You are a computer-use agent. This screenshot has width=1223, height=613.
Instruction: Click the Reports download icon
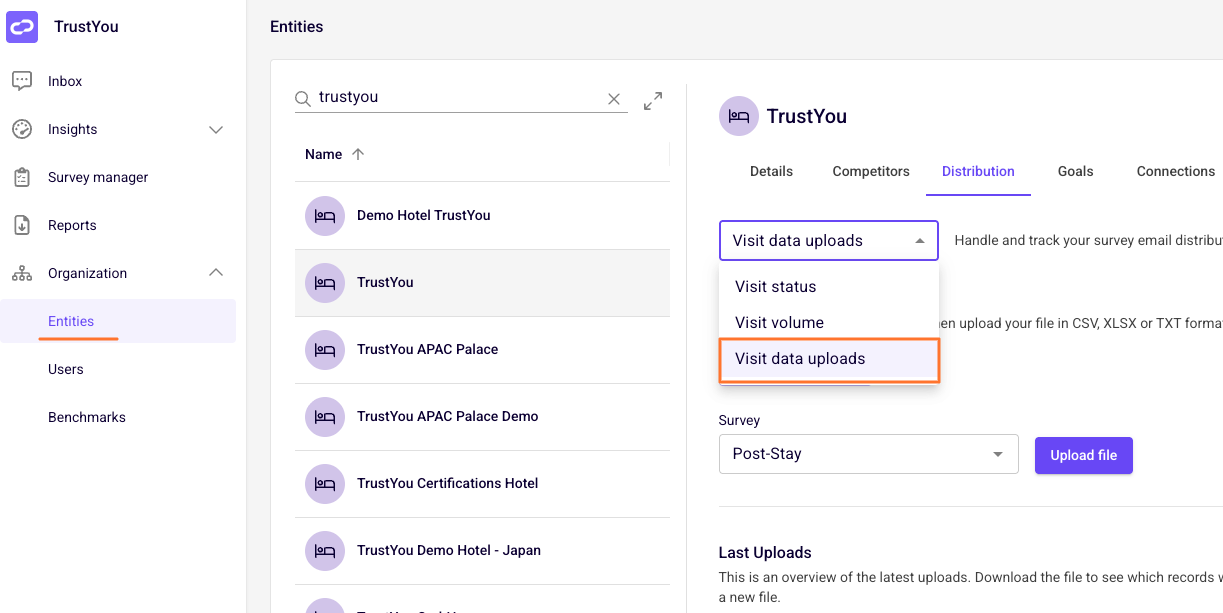click(x=22, y=225)
